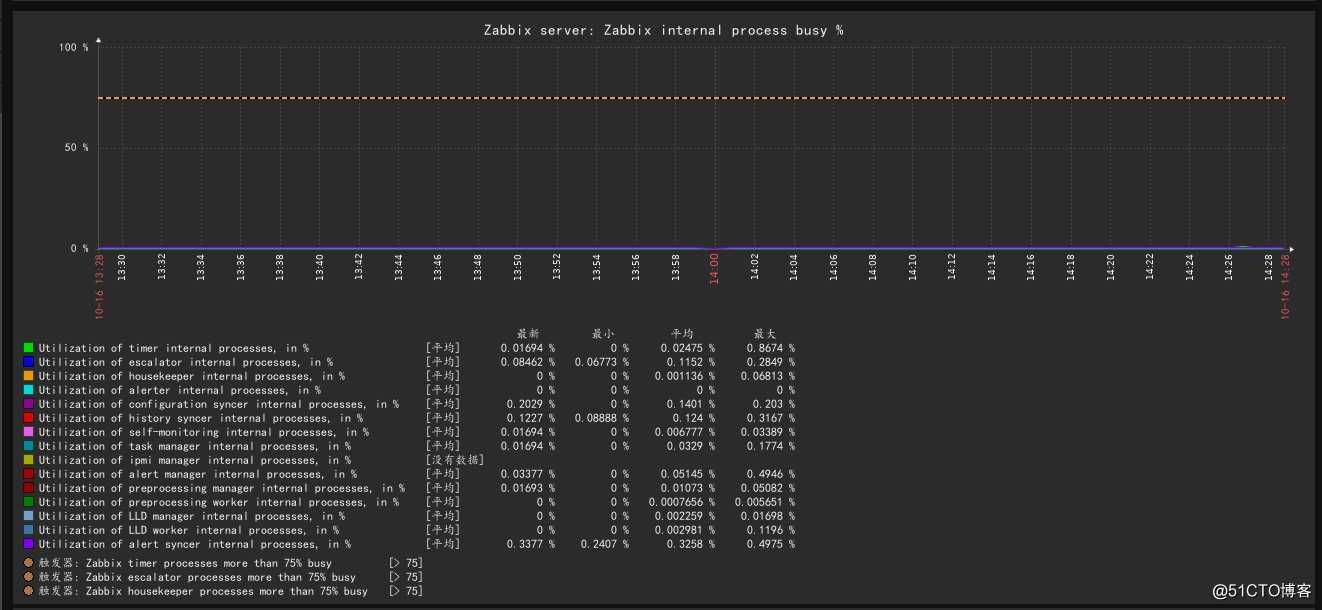Click the '平均' column header without brackets

(x=682, y=333)
